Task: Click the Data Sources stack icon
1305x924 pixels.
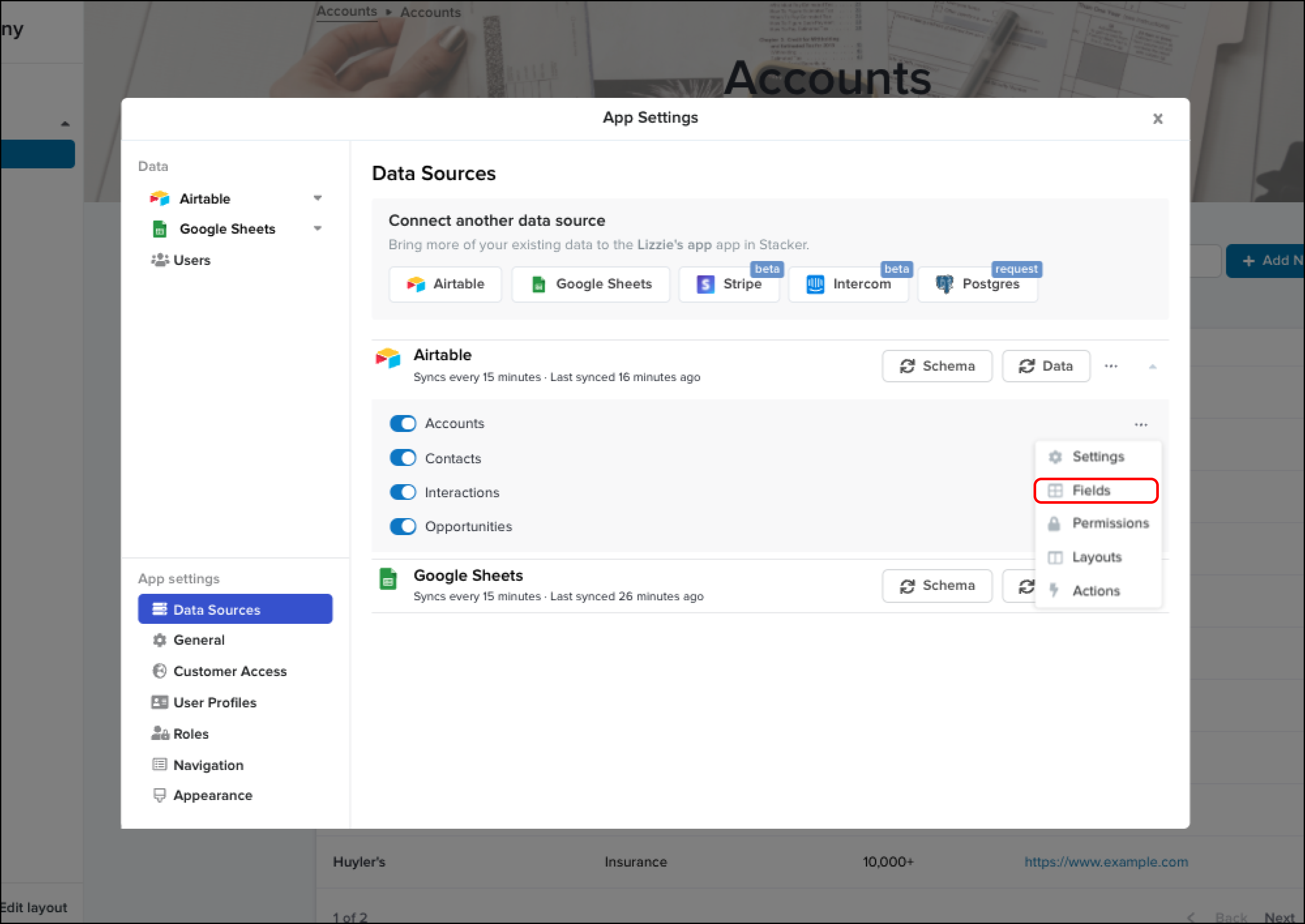Action: pos(160,609)
